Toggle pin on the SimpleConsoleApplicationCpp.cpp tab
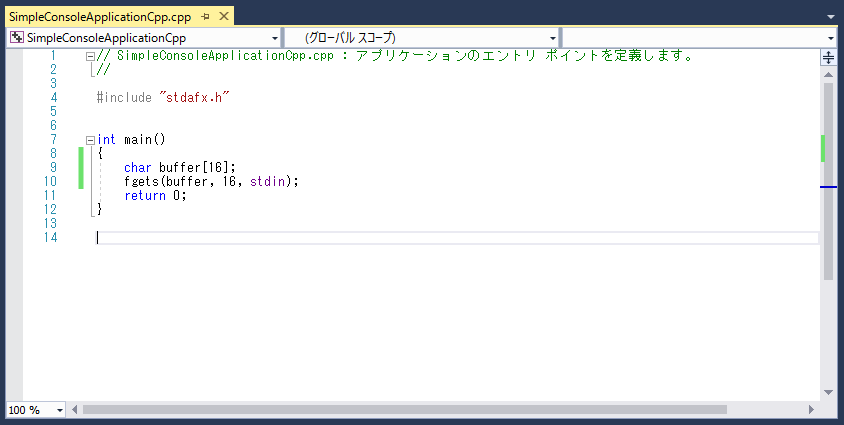The width and height of the screenshot is (844, 425). coord(205,17)
